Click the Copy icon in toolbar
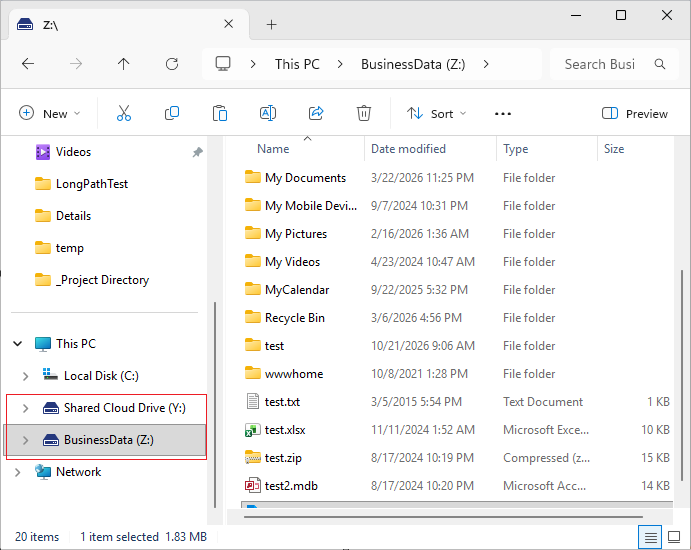The height and width of the screenshot is (550, 691). point(172,113)
